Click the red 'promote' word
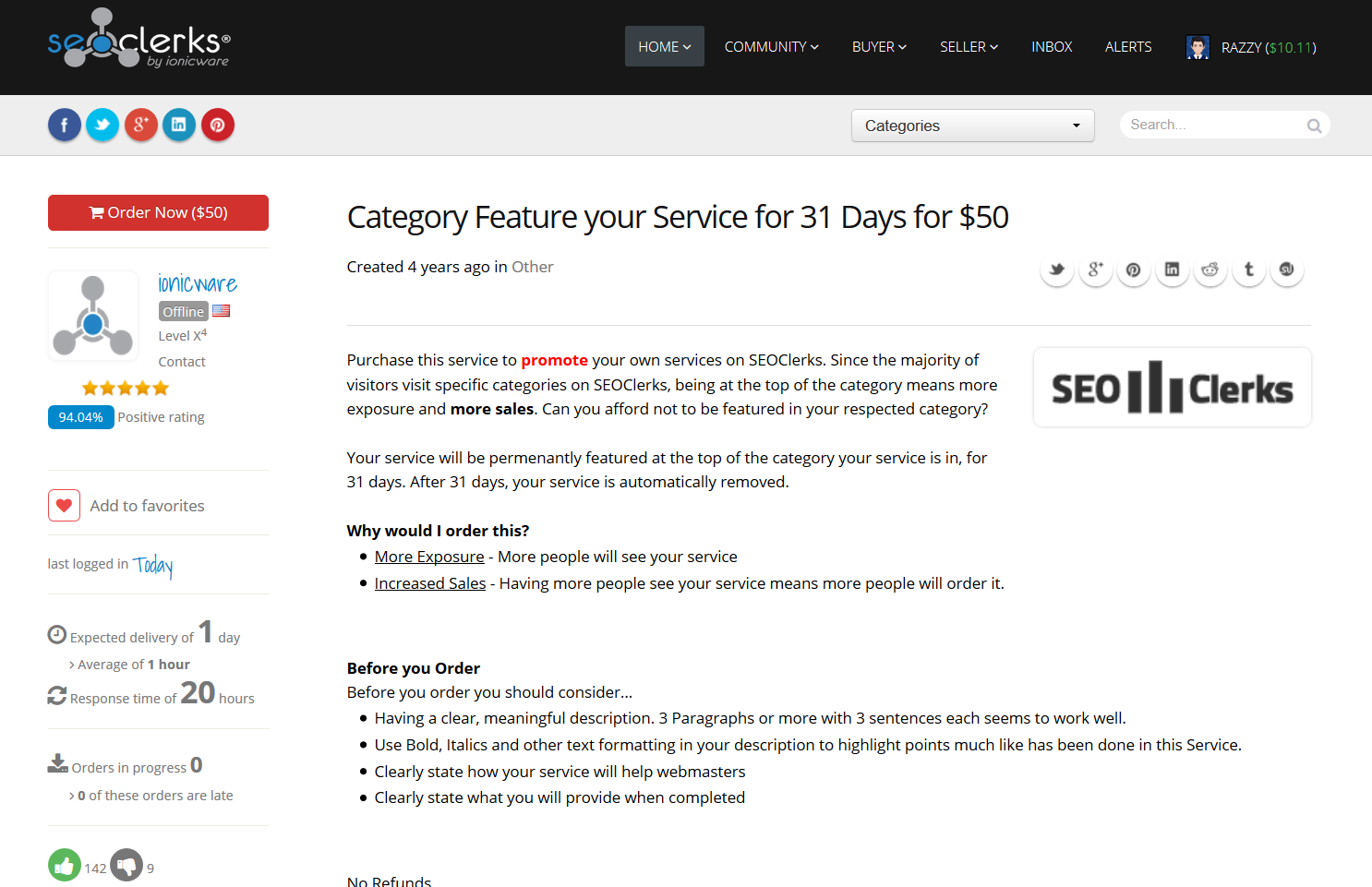Image resolution: width=1372 pixels, height=887 pixels. pos(554,360)
